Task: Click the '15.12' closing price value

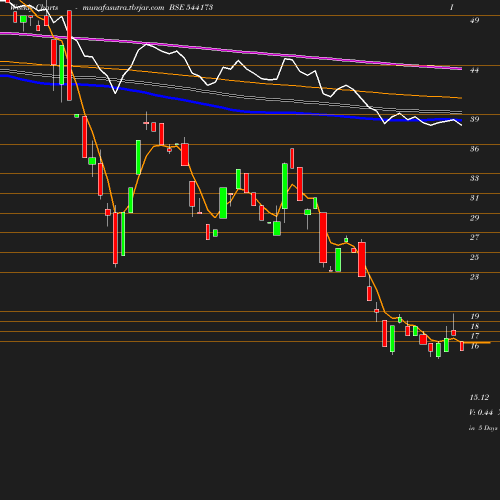Action: (x=479, y=397)
